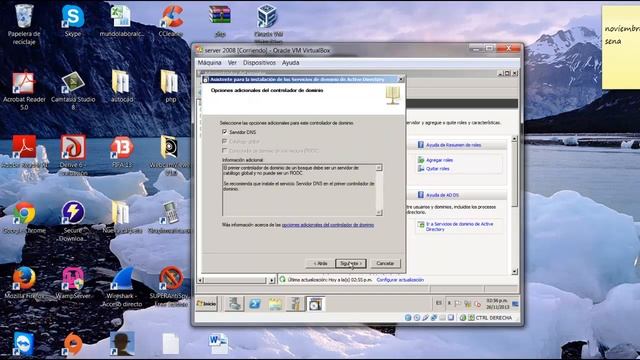
Task: Click the Siguiente > button in wizard
Action: (351, 263)
